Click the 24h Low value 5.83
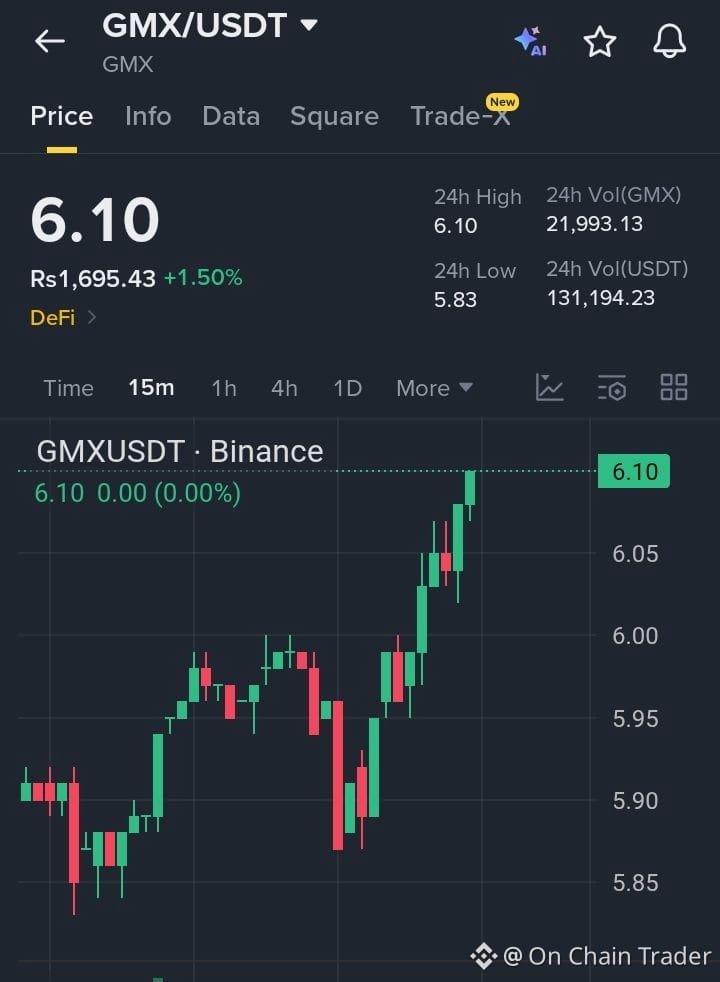The height and width of the screenshot is (982, 720). (455, 299)
